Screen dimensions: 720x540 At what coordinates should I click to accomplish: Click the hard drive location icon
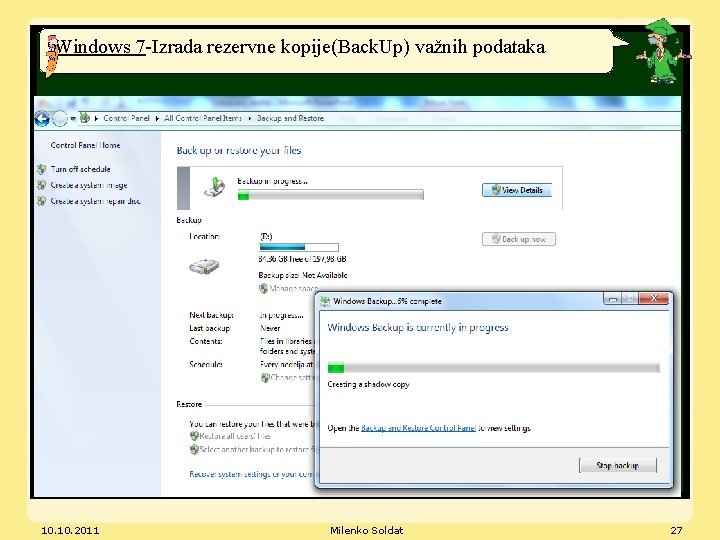(204, 266)
